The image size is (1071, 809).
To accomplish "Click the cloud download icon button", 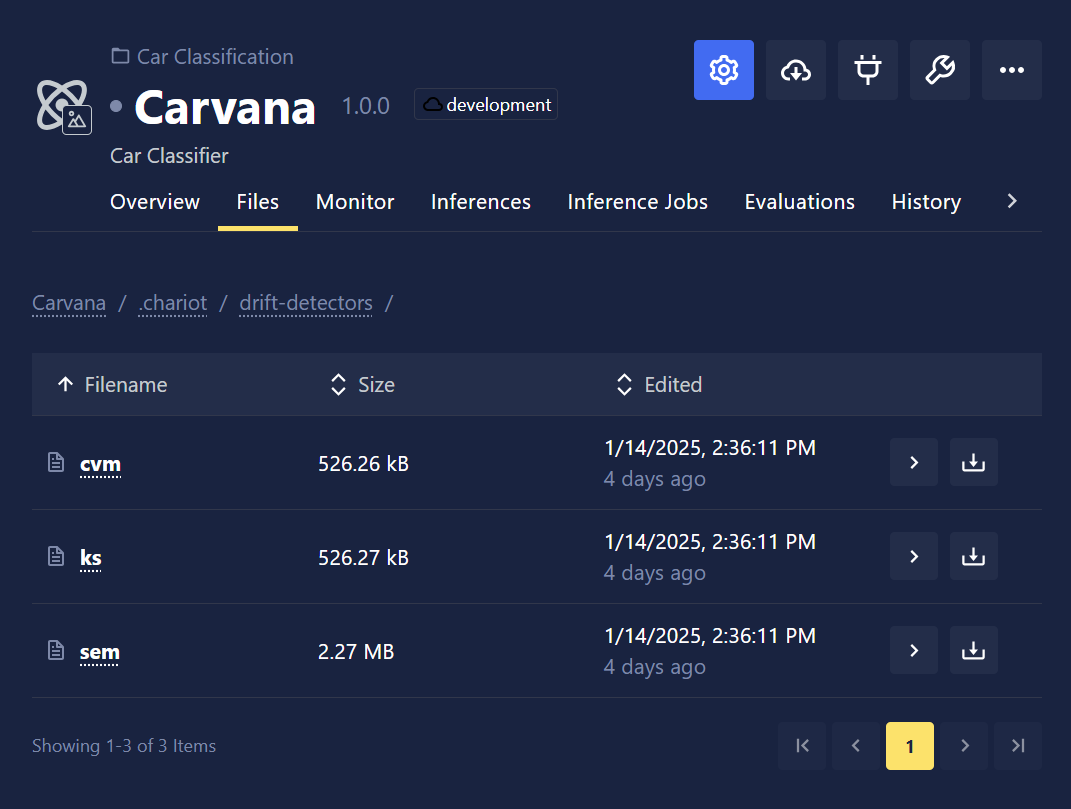I will click(796, 70).
